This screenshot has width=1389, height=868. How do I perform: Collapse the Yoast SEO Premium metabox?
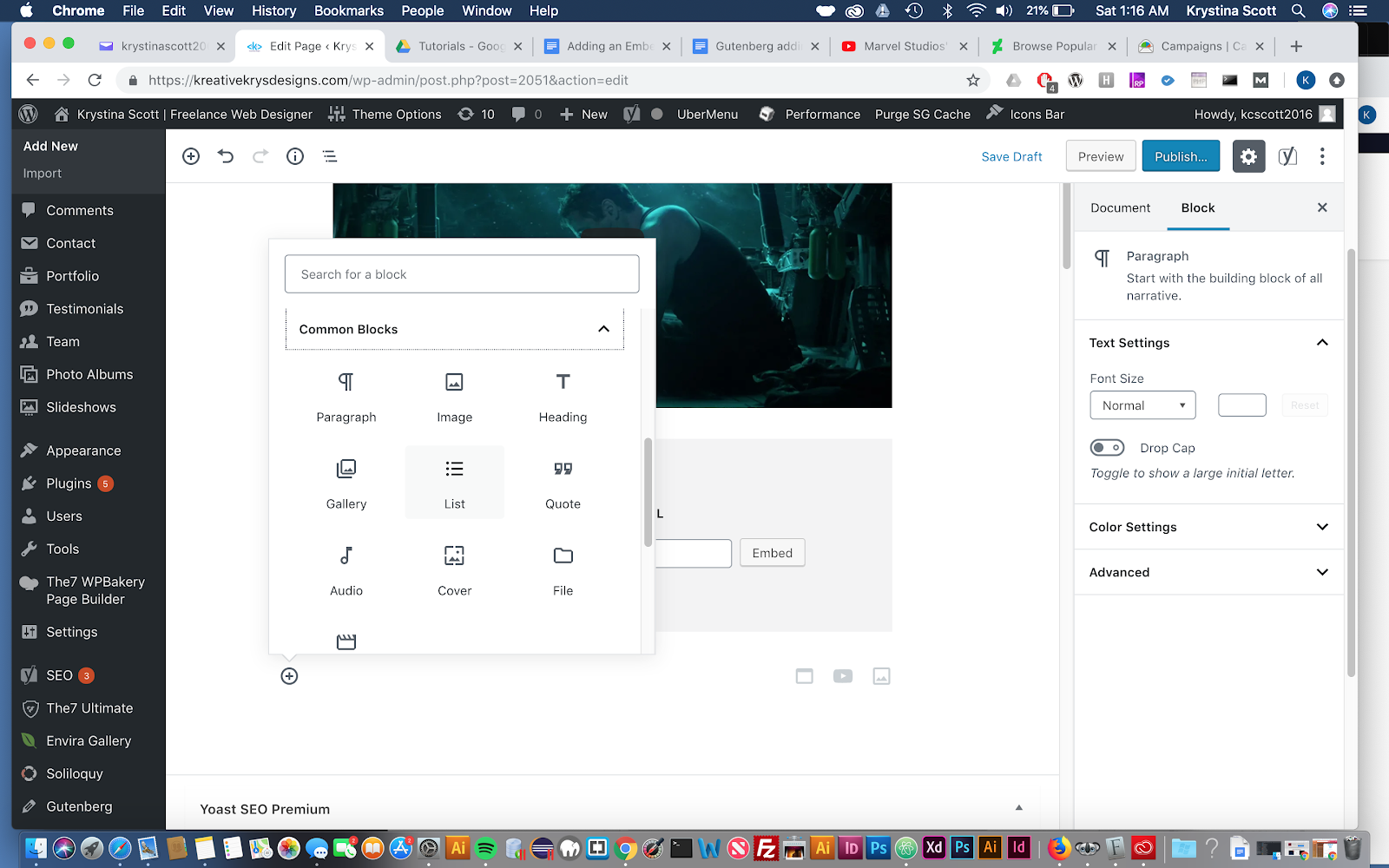coord(1019,808)
